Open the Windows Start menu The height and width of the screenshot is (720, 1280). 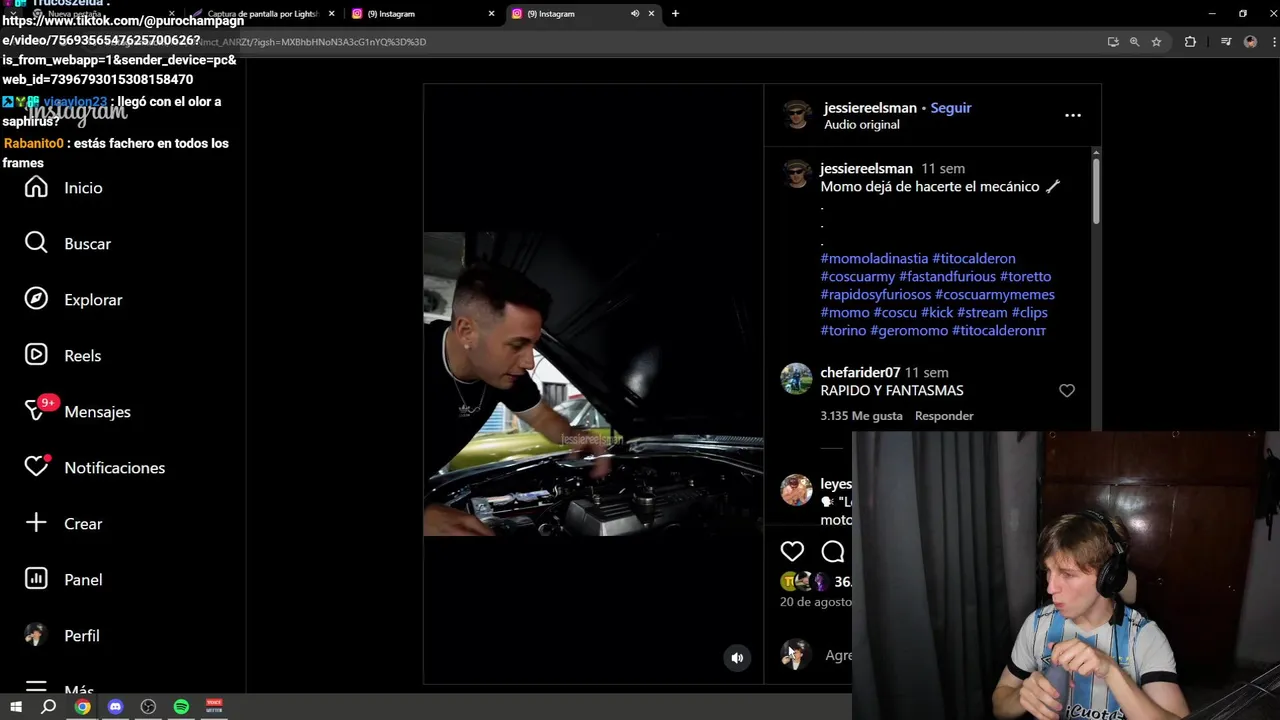16,707
